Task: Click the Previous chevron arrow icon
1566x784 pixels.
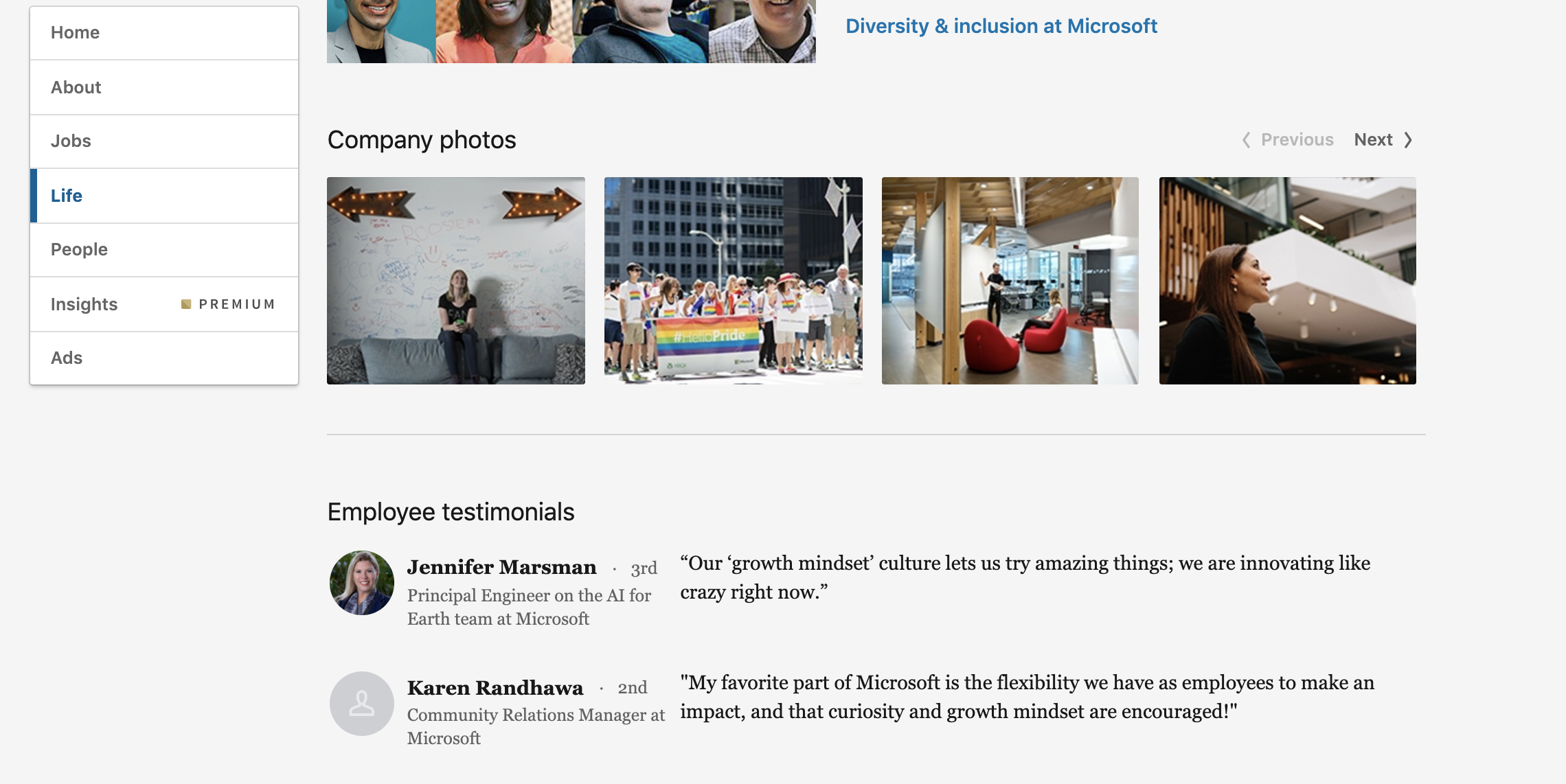Action: pos(1246,140)
